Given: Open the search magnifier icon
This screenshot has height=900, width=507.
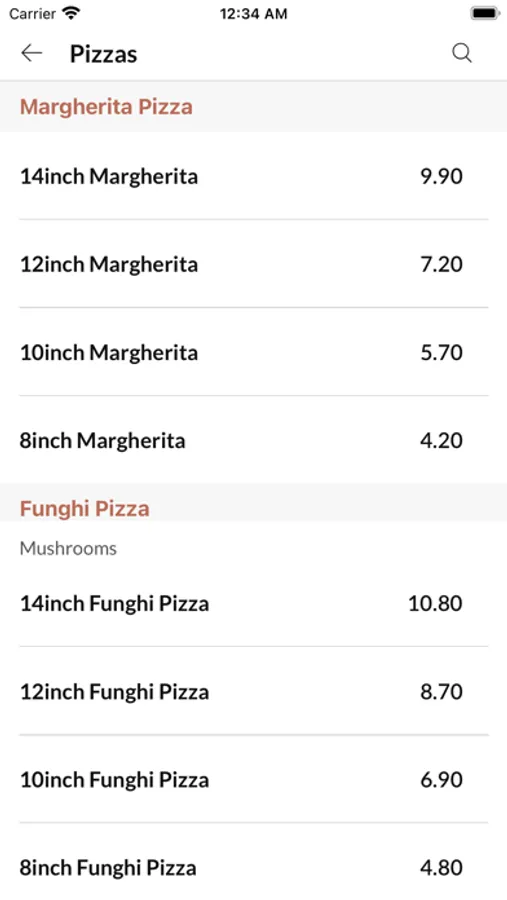Looking at the screenshot, I should 462,53.
